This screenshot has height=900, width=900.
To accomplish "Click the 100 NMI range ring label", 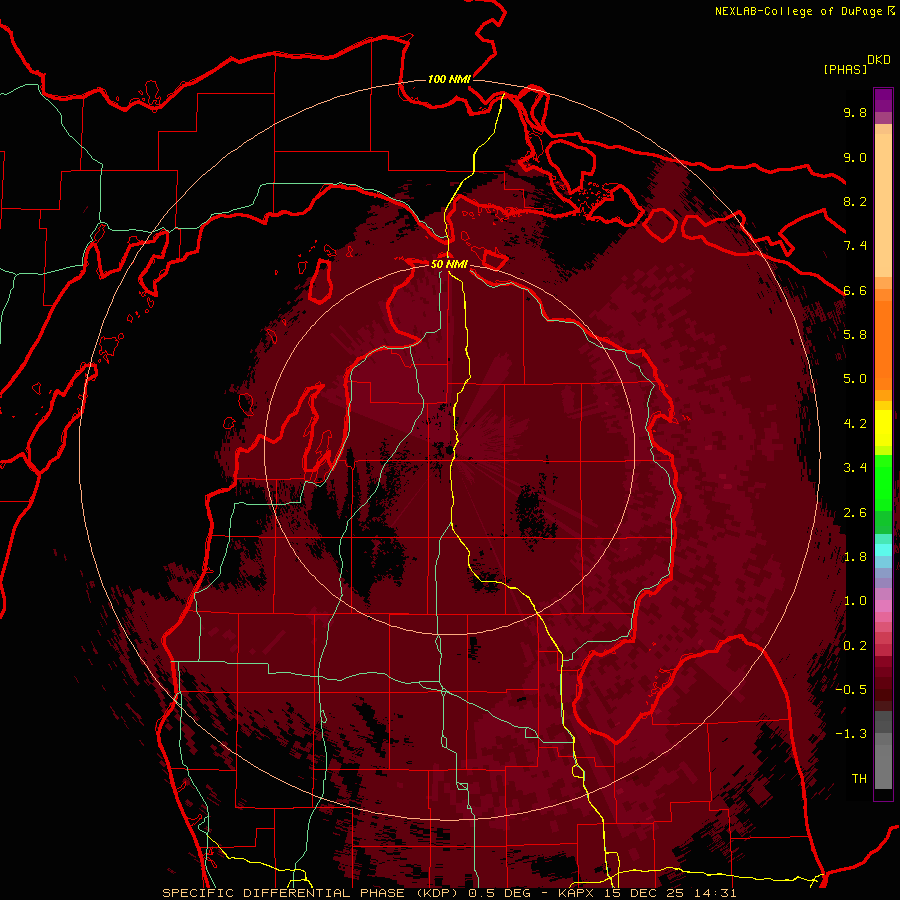I will pyautogui.click(x=449, y=79).
